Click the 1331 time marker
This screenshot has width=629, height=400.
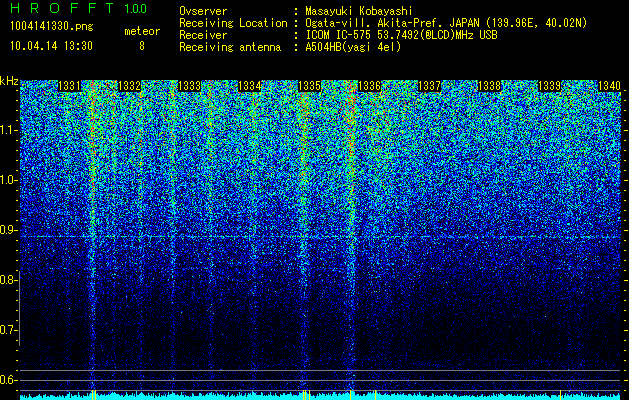(69, 86)
